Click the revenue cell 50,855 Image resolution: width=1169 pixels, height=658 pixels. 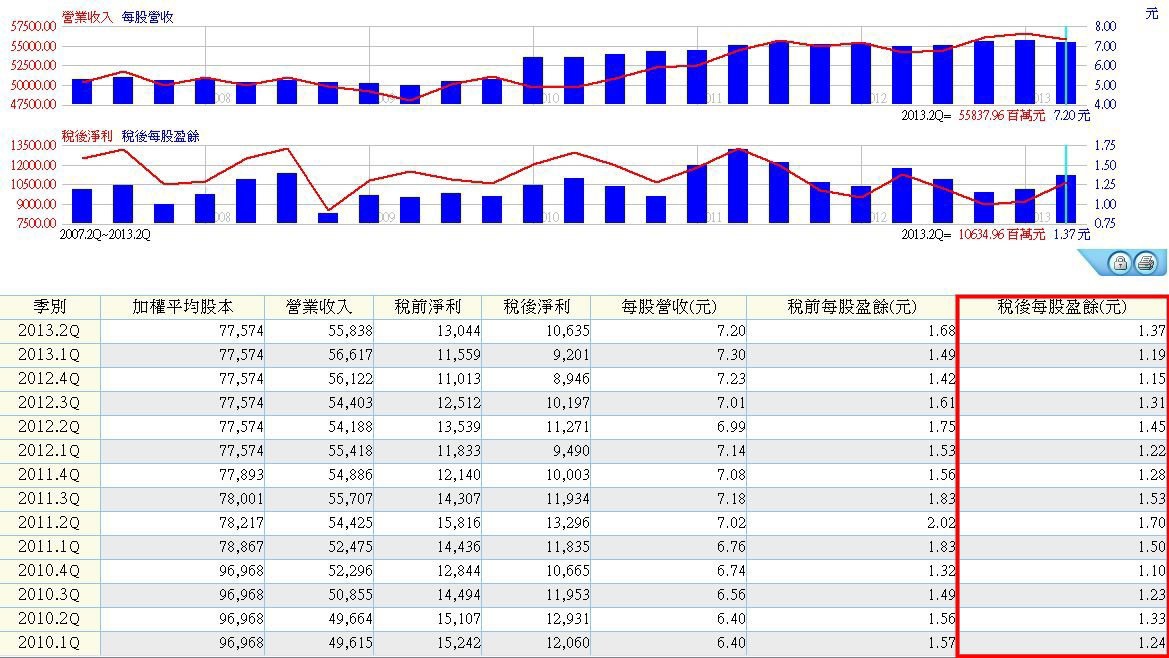point(319,595)
